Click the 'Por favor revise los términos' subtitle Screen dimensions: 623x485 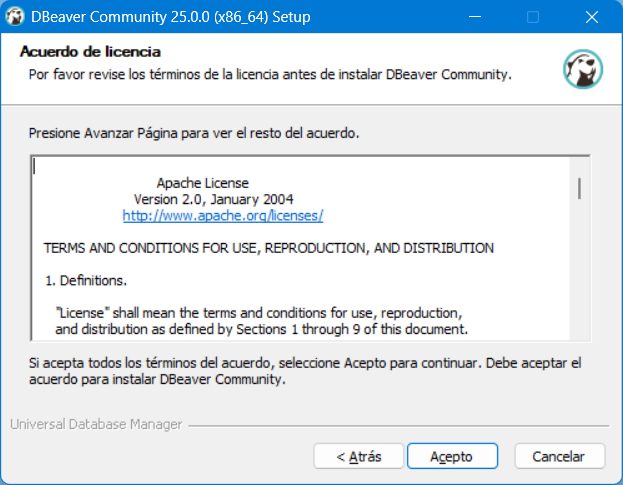point(270,74)
